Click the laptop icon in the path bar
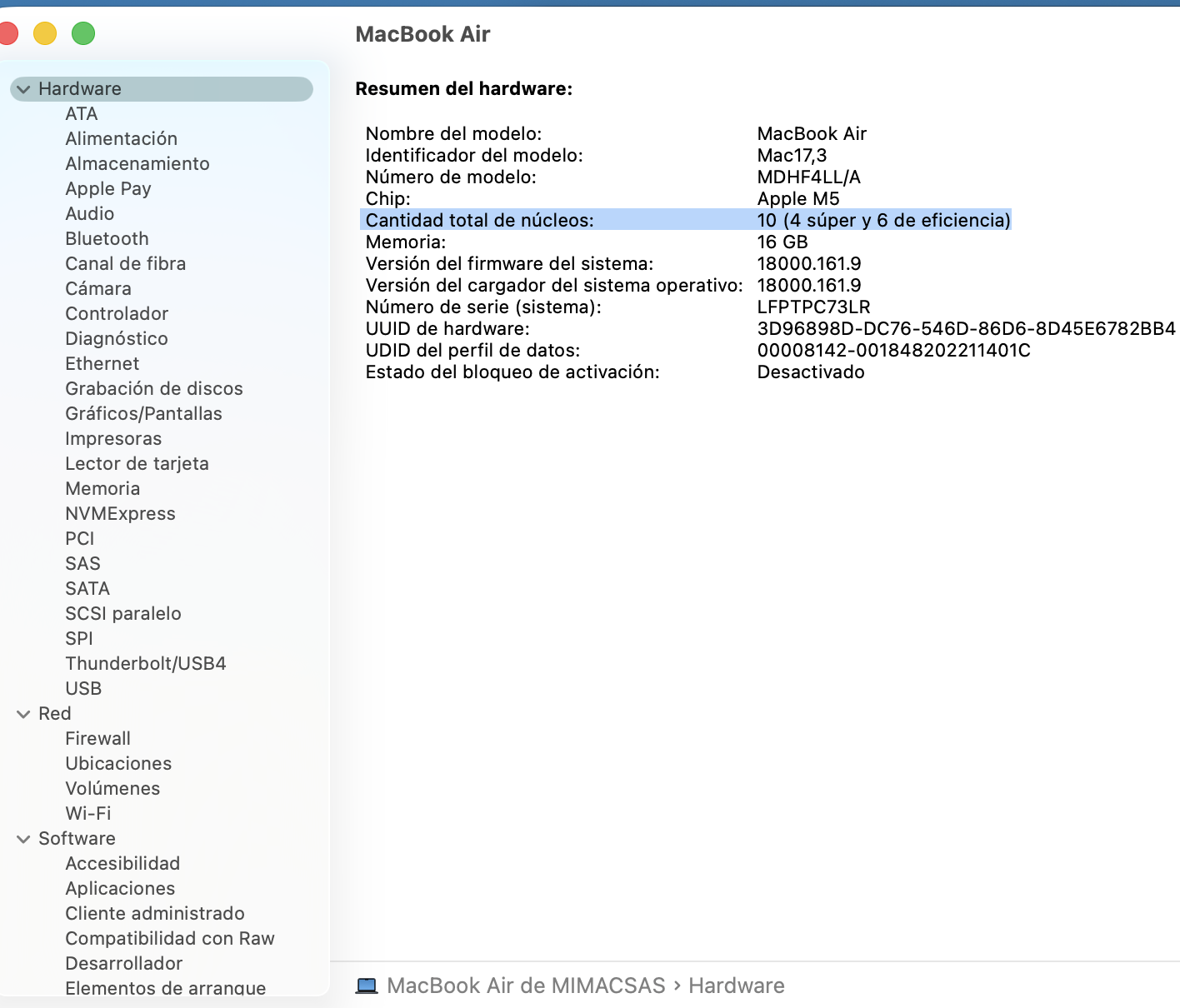Screen dimensions: 1180x1008 pyautogui.click(x=367, y=986)
